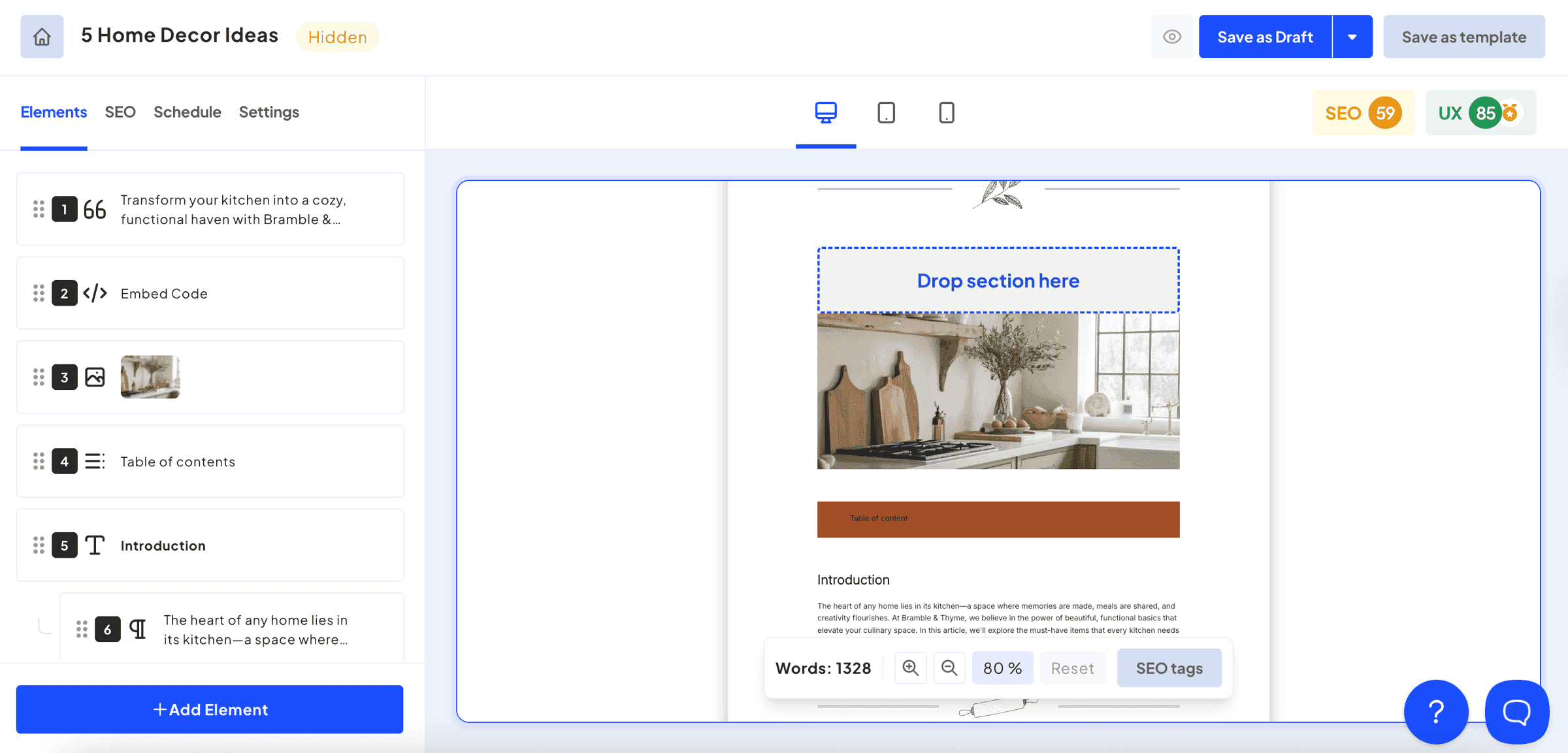Click the zoom in magnifier icon
This screenshot has width=1568, height=753.
click(x=910, y=668)
